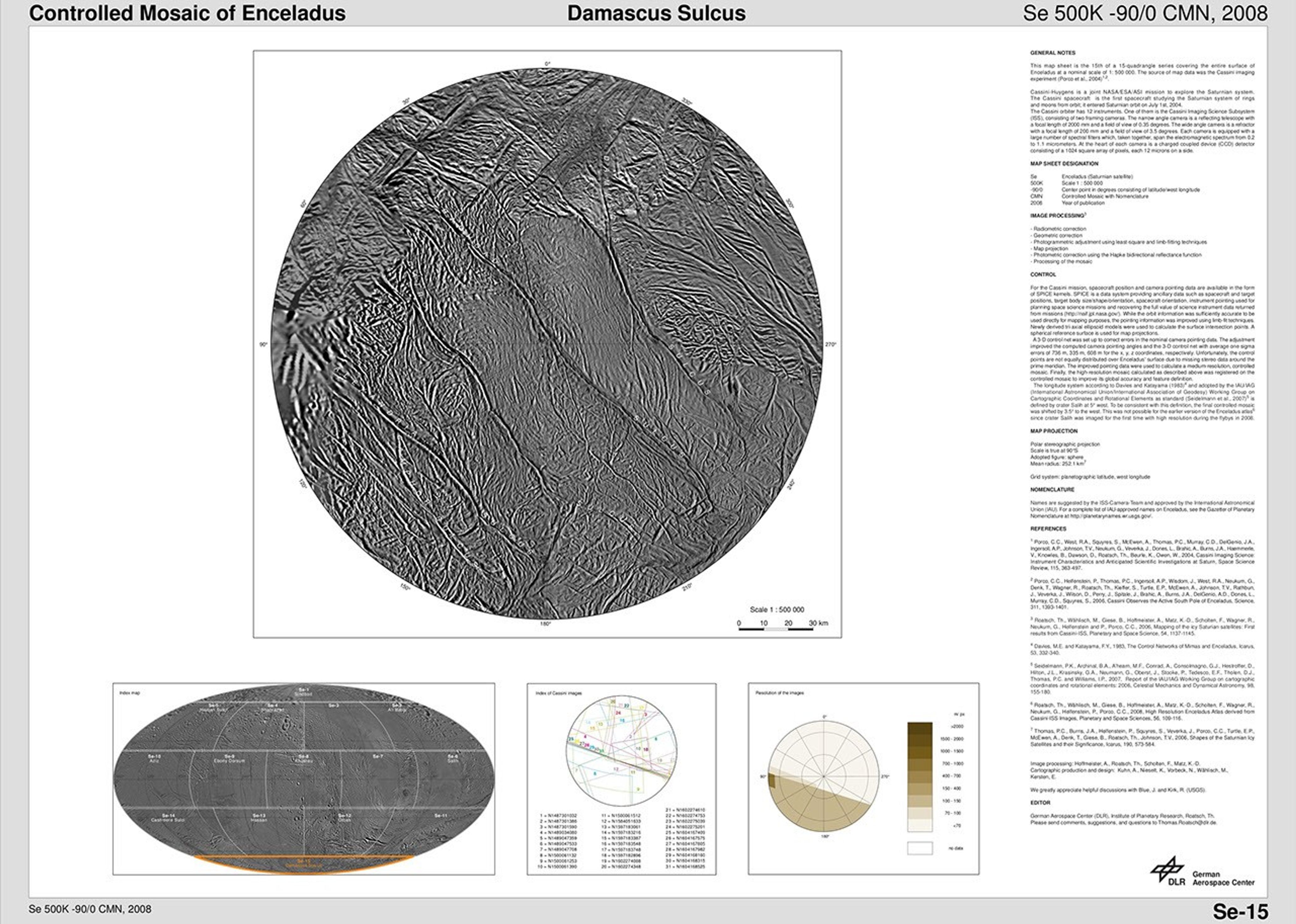
Task: Click the Cassini image footprint circle
Action: pyautogui.click(x=622, y=750)
